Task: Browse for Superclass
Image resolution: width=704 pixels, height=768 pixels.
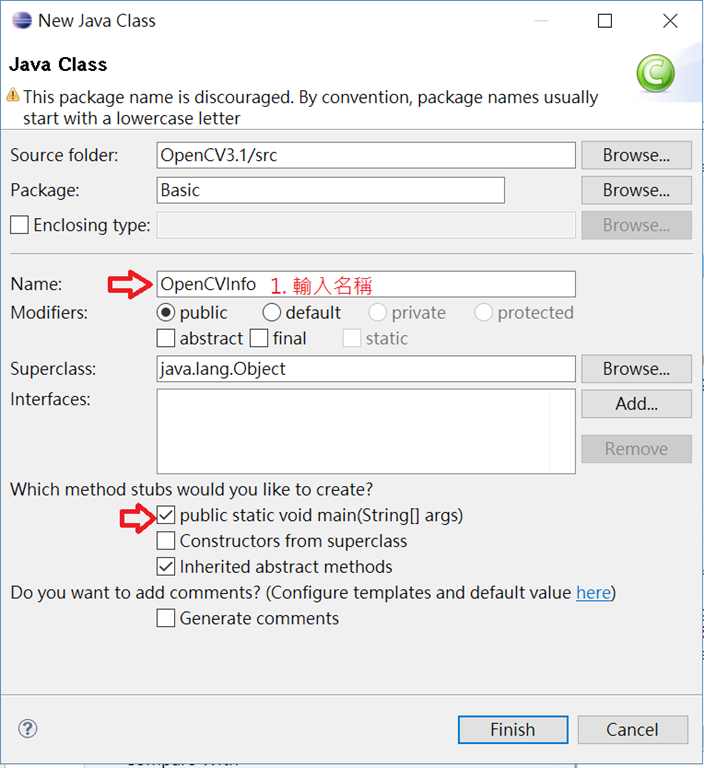Action: pyautogui.click(x=636, y=369)
